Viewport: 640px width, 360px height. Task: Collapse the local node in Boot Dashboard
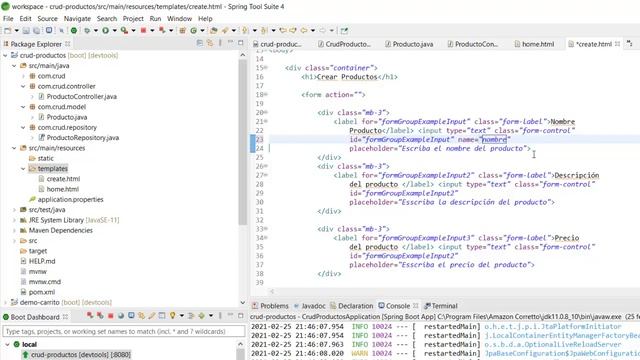point(7,344)
